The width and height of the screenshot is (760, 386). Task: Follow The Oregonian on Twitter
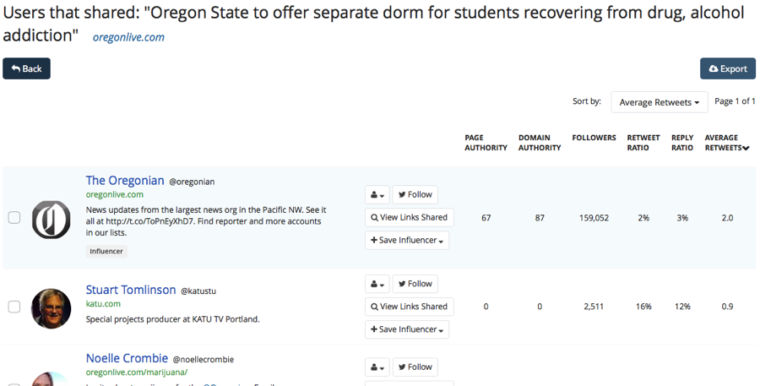pyautogui.click(x=415, y=194)
